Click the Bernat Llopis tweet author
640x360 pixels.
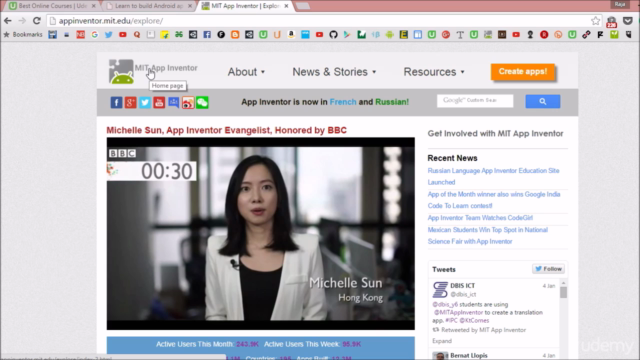(469, 356)
